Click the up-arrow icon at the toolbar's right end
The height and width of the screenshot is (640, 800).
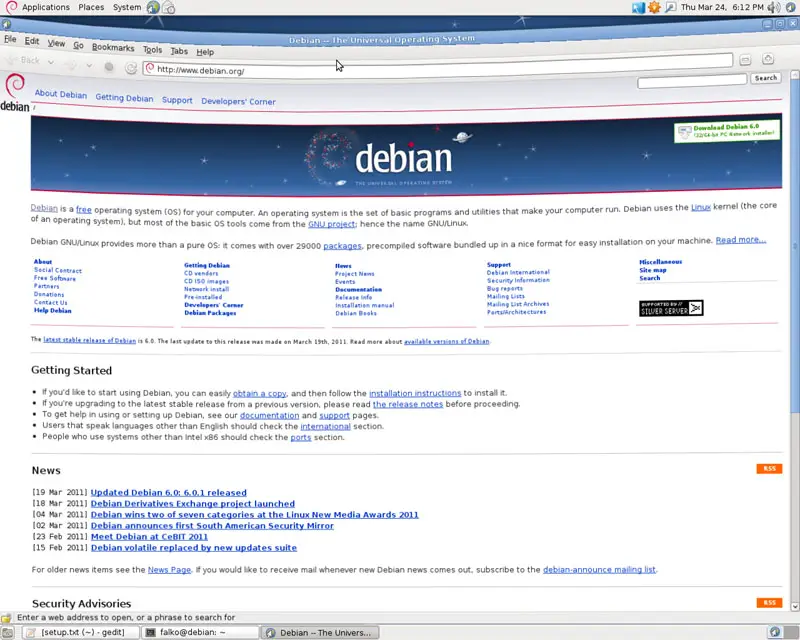768,59
